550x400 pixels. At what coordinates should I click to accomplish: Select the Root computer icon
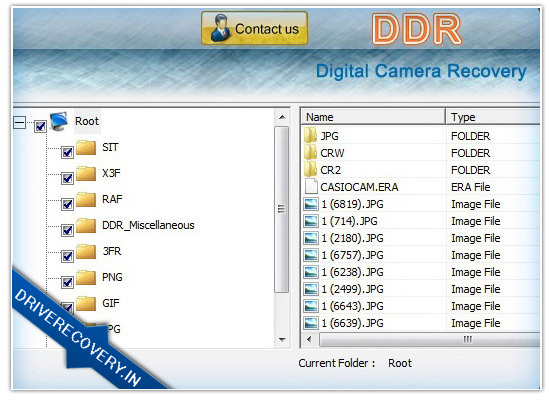tap(59, 121)
